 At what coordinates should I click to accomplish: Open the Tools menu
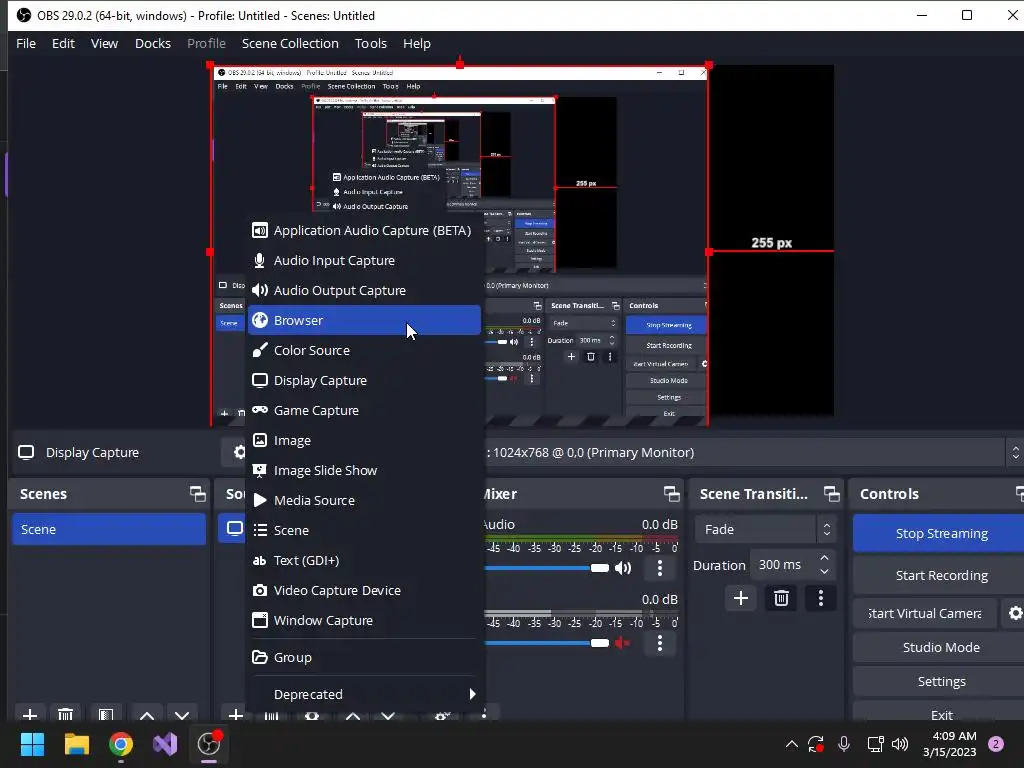371,44
